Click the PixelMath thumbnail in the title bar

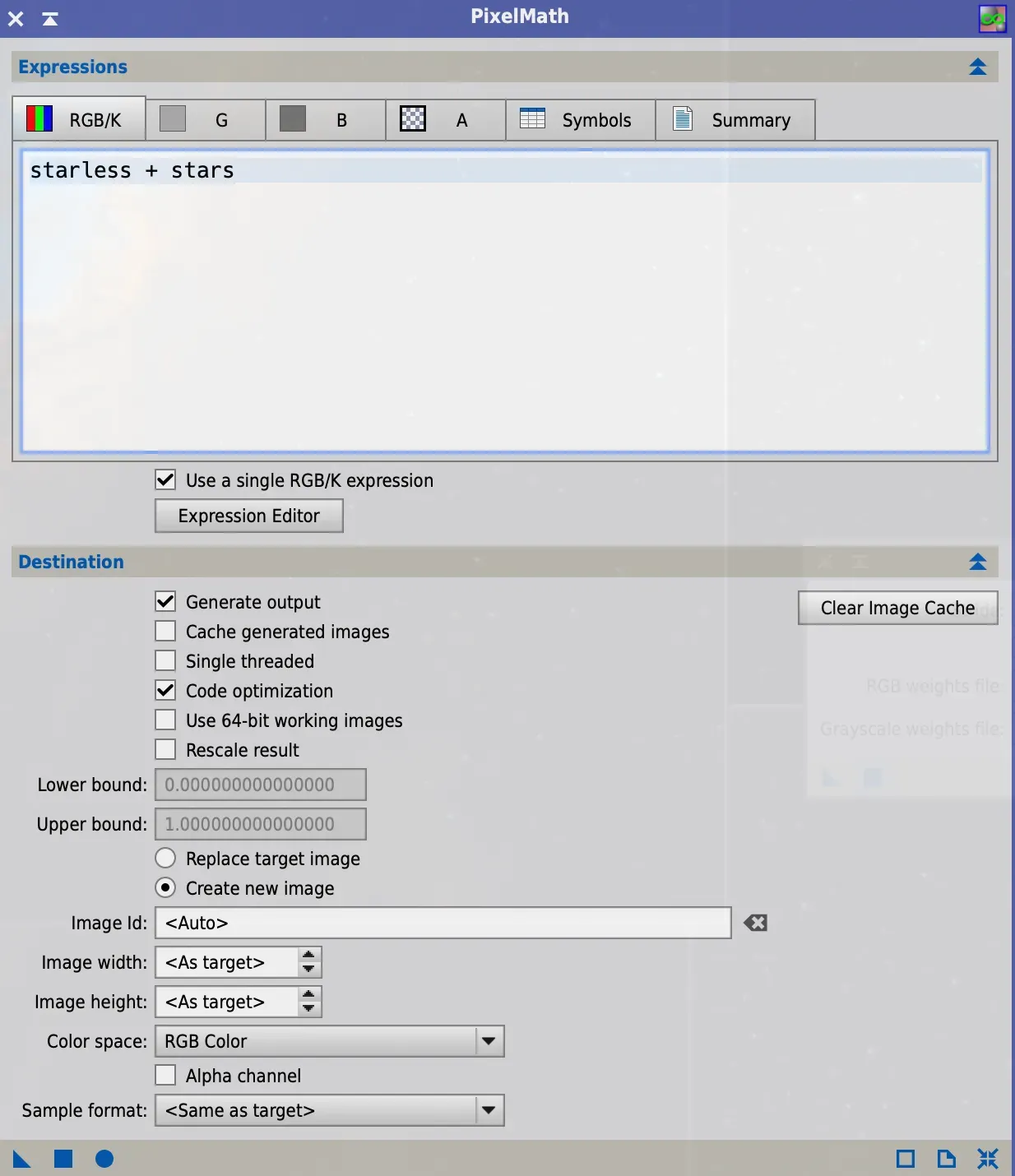(x=991, y=17)
